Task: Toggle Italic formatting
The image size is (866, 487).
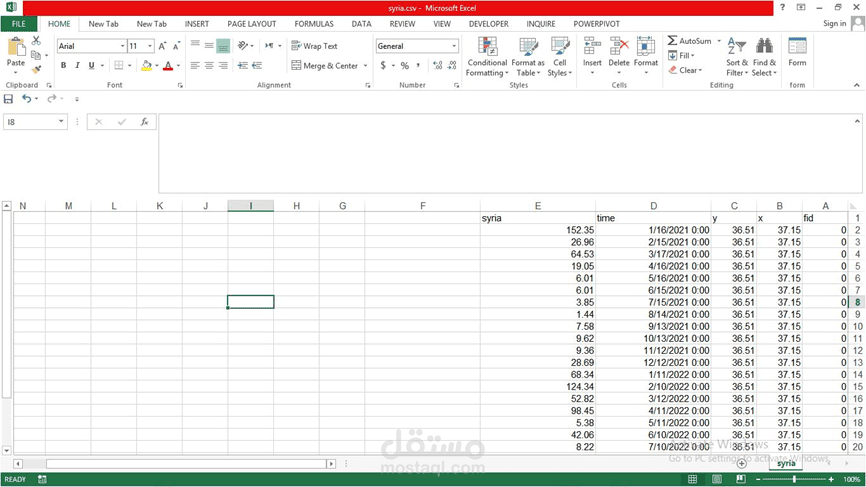Action: [x=77, y=65]
